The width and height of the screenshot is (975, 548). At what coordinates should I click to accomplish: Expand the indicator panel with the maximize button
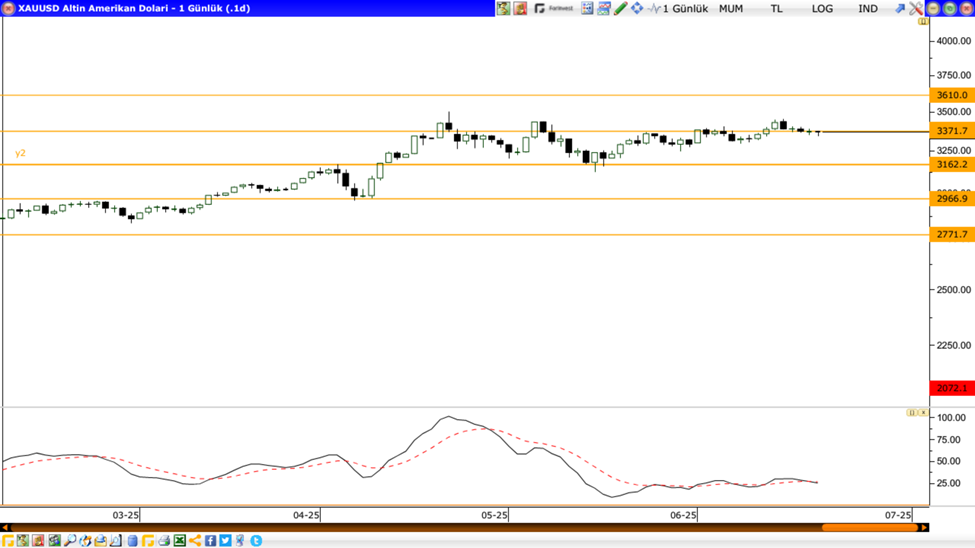point(911,412)
